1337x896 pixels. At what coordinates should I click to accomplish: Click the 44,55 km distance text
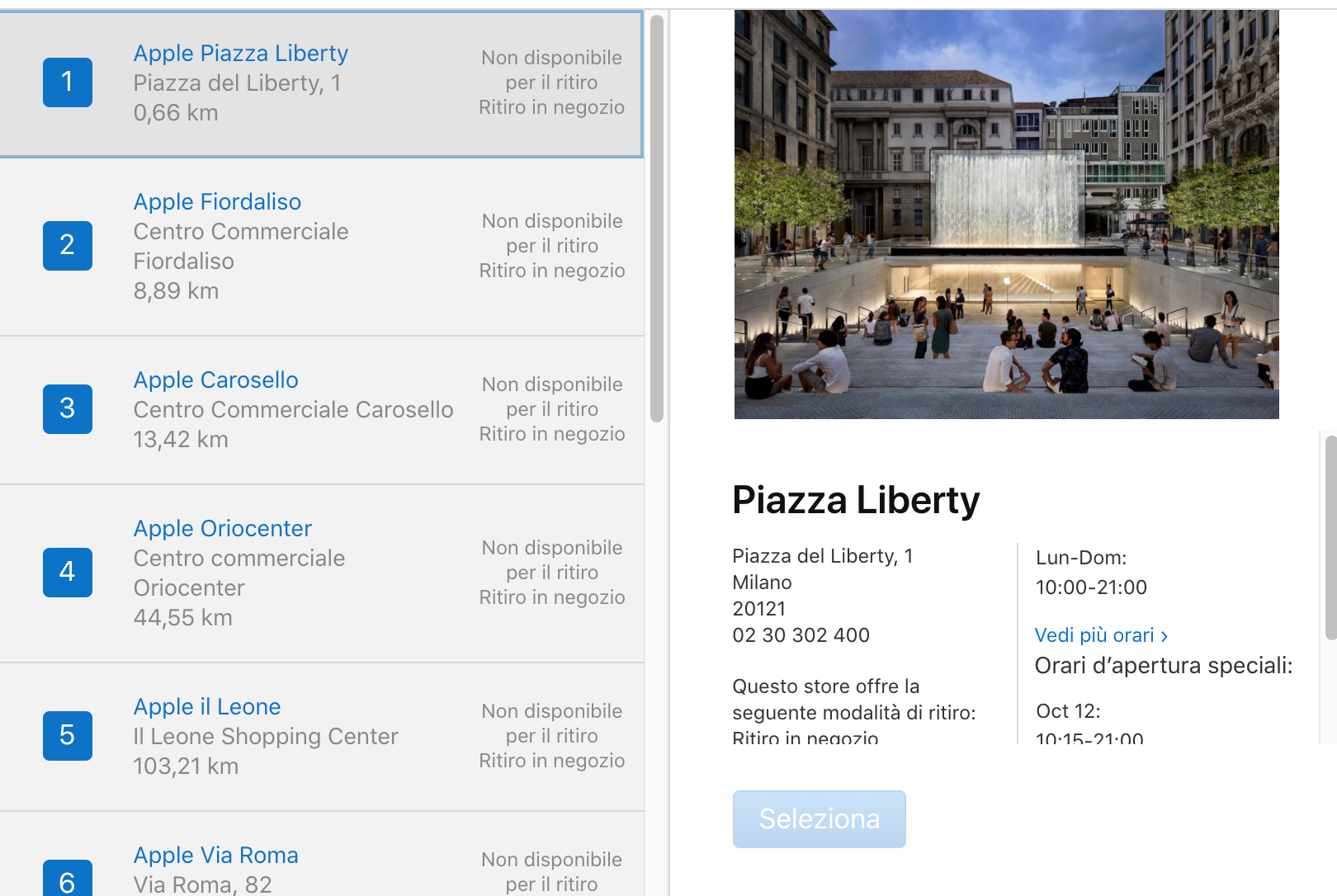pyautogui.click(x=183, y=618)
